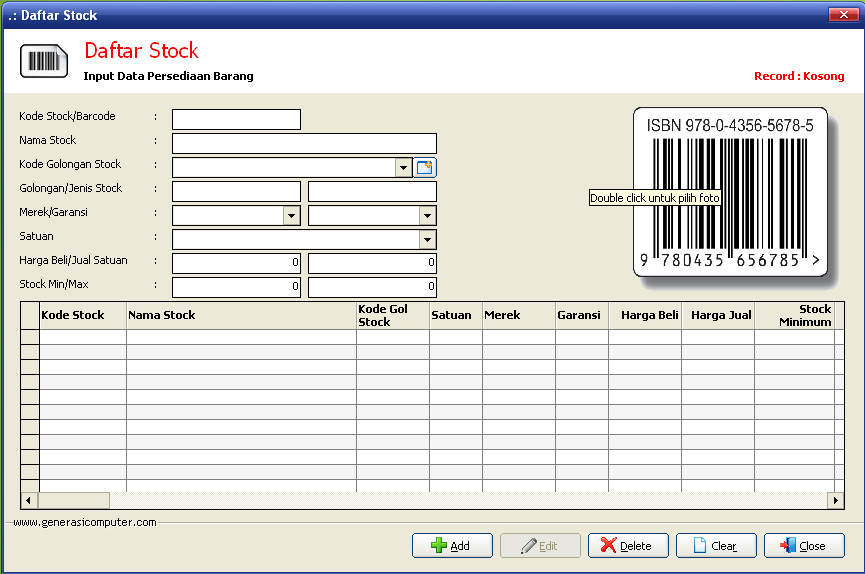Click the Nama Stock text field
This screenshot has height=574, width=865.
click(x=304, y=144)
